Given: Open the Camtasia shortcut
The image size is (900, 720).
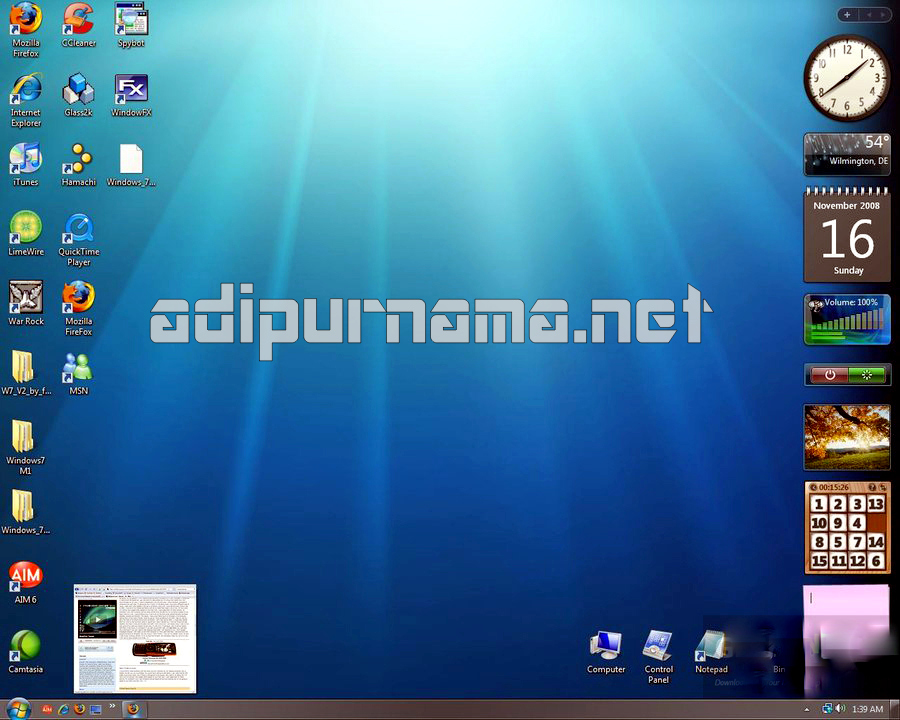Looking at the screenshot, I should coord(25,652).
